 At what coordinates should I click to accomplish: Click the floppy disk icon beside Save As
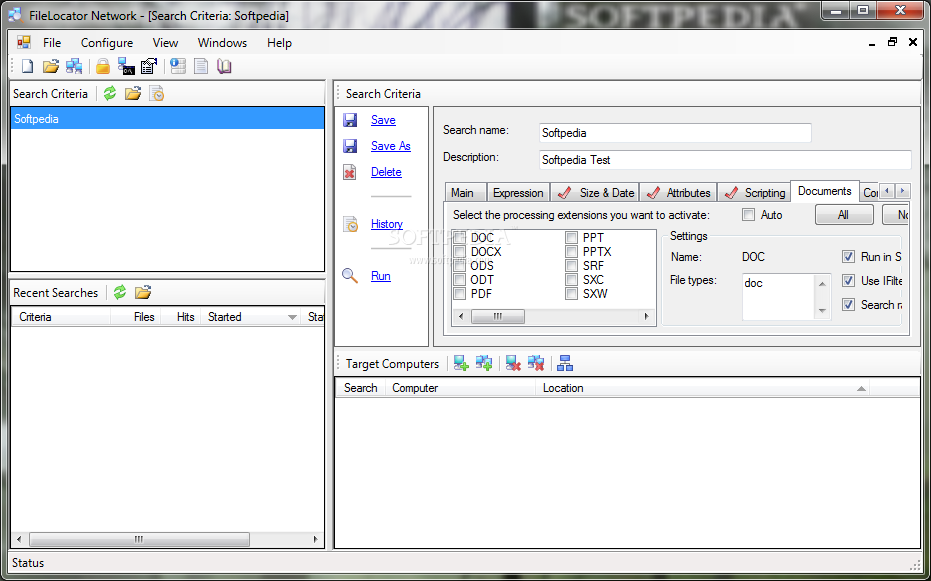pyautogui.click(x=350, y=146)
